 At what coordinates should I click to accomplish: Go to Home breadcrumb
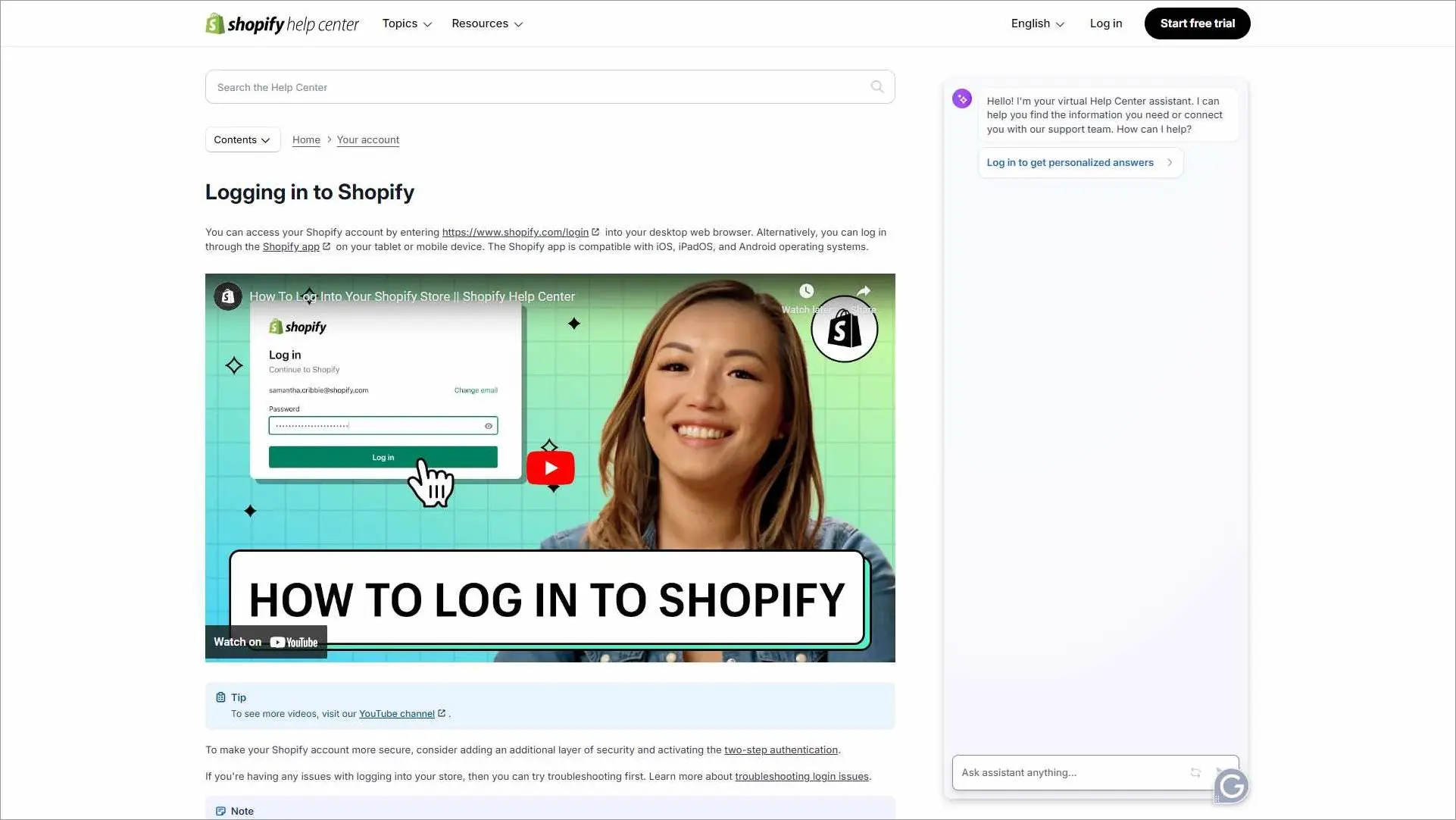(x=306, y=139)
